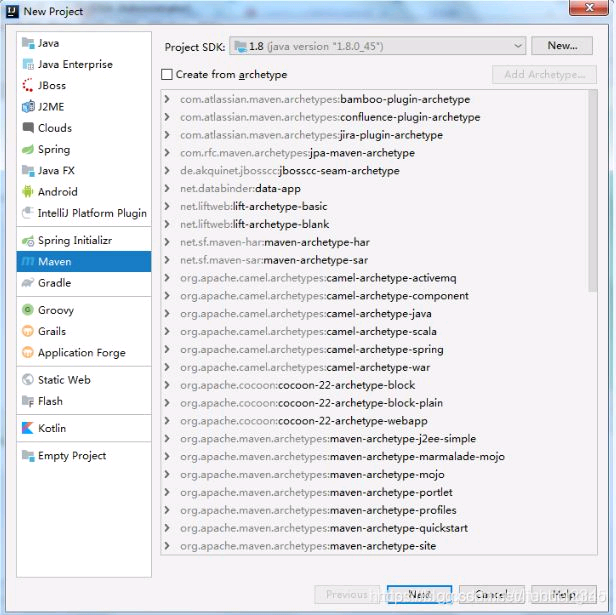The width and height of the screenshot is (616, 615).
Task: Select the Java FX folder icon
Action: tap(28, 171)
